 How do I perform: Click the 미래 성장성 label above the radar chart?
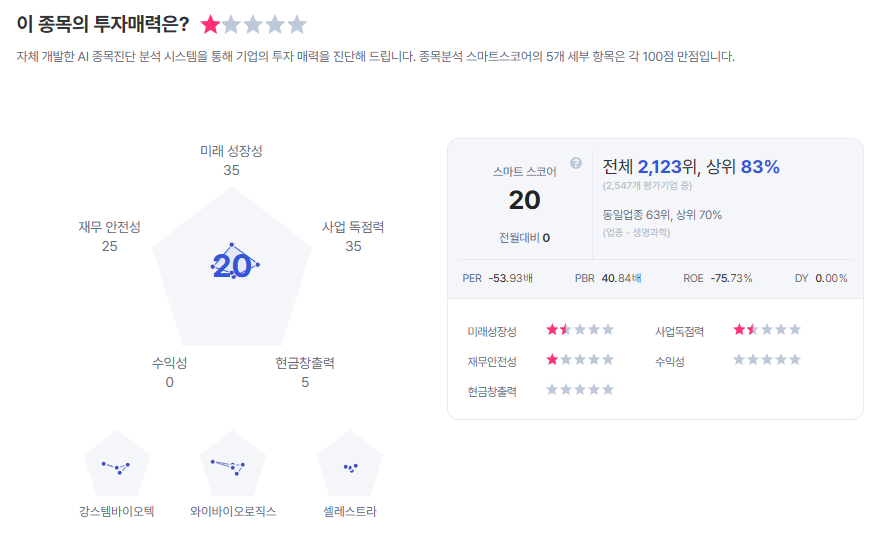(x=231, y=151)
